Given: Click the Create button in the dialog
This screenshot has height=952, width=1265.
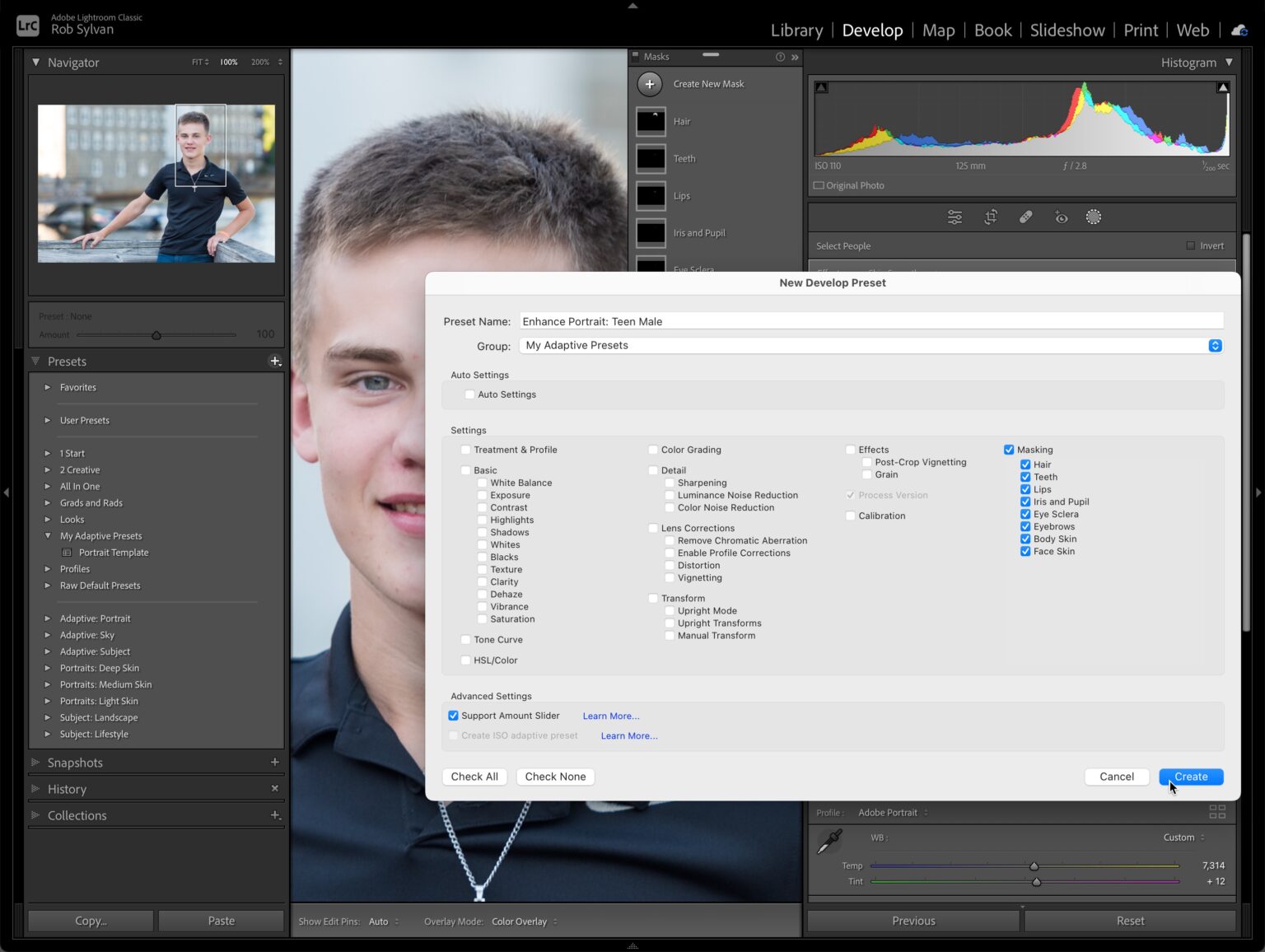Looking at the screenshot, I should coord(1191,777).
